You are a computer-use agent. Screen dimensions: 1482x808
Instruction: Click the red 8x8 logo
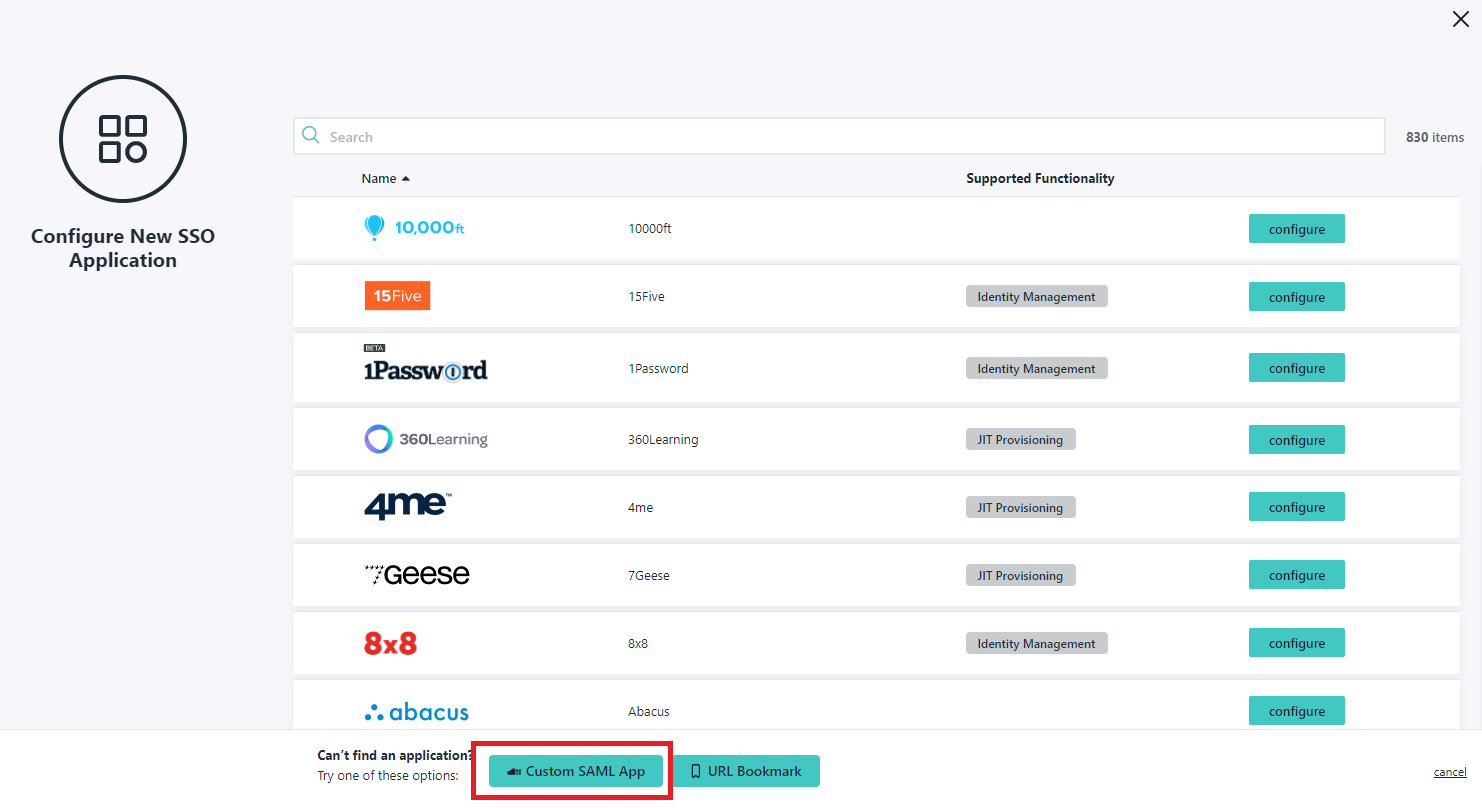point(391,642)
